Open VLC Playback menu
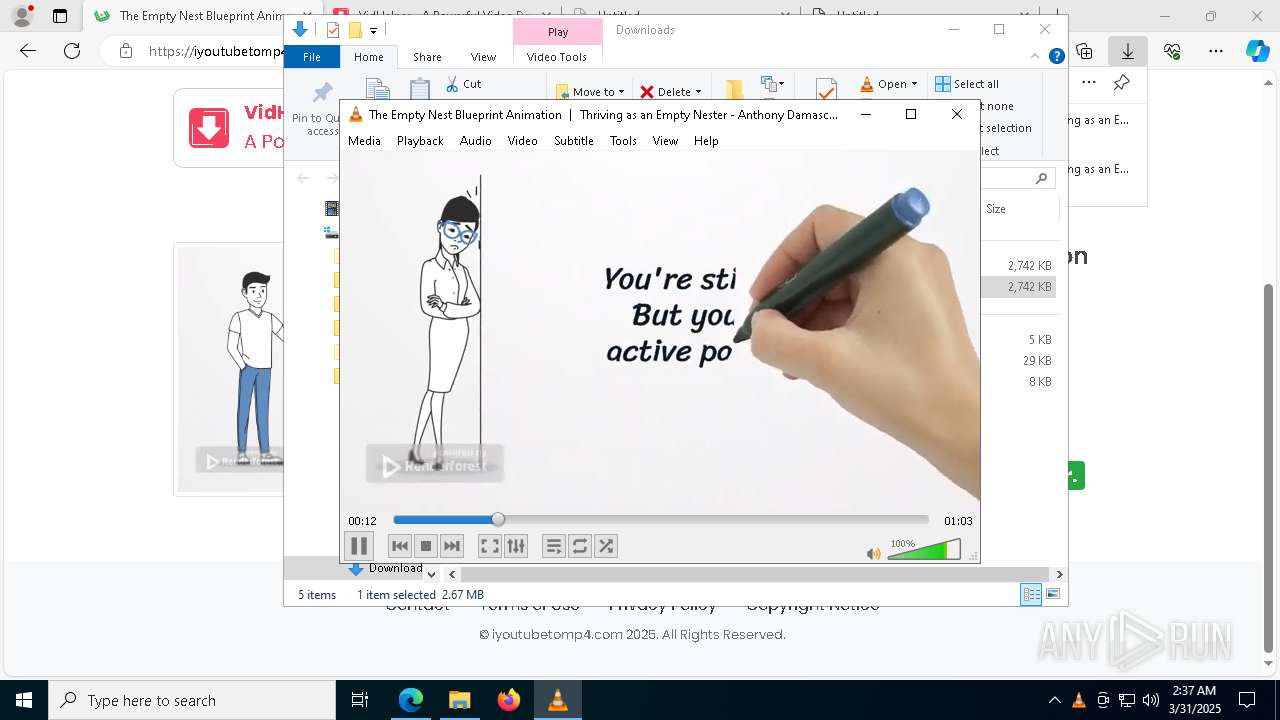 [420, 141]
